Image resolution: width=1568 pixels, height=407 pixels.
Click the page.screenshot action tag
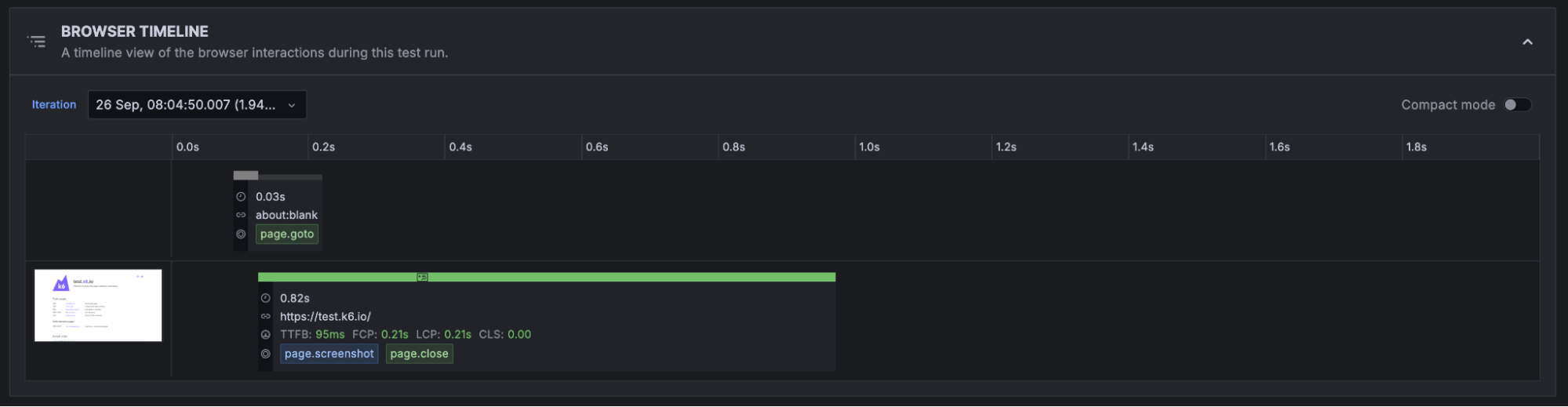329,354
